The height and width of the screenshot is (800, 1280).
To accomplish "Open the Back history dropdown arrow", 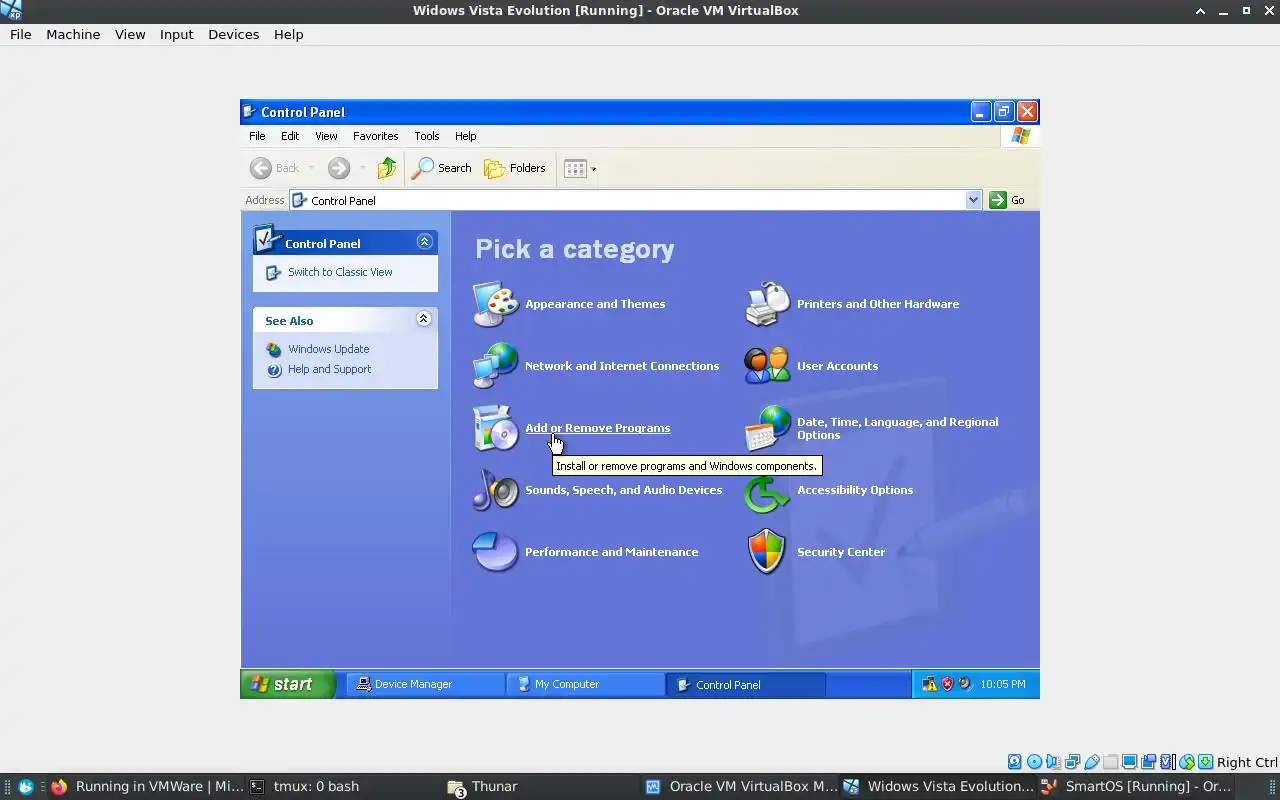I will point(311,168).
